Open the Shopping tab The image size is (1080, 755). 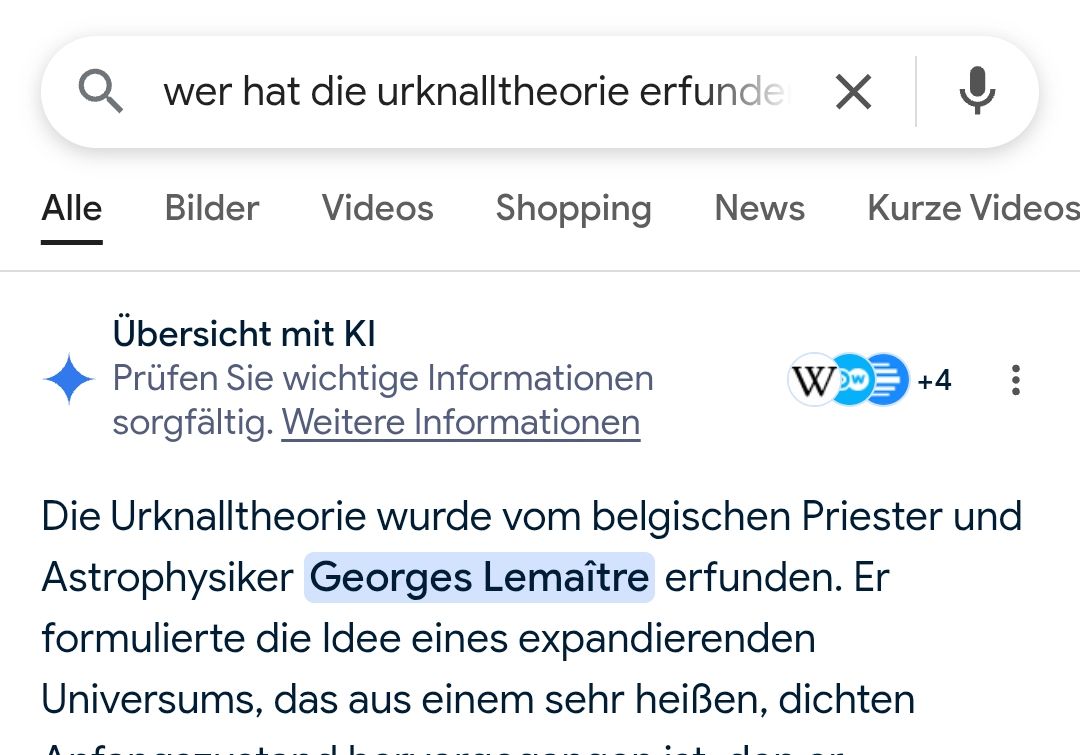573,208
